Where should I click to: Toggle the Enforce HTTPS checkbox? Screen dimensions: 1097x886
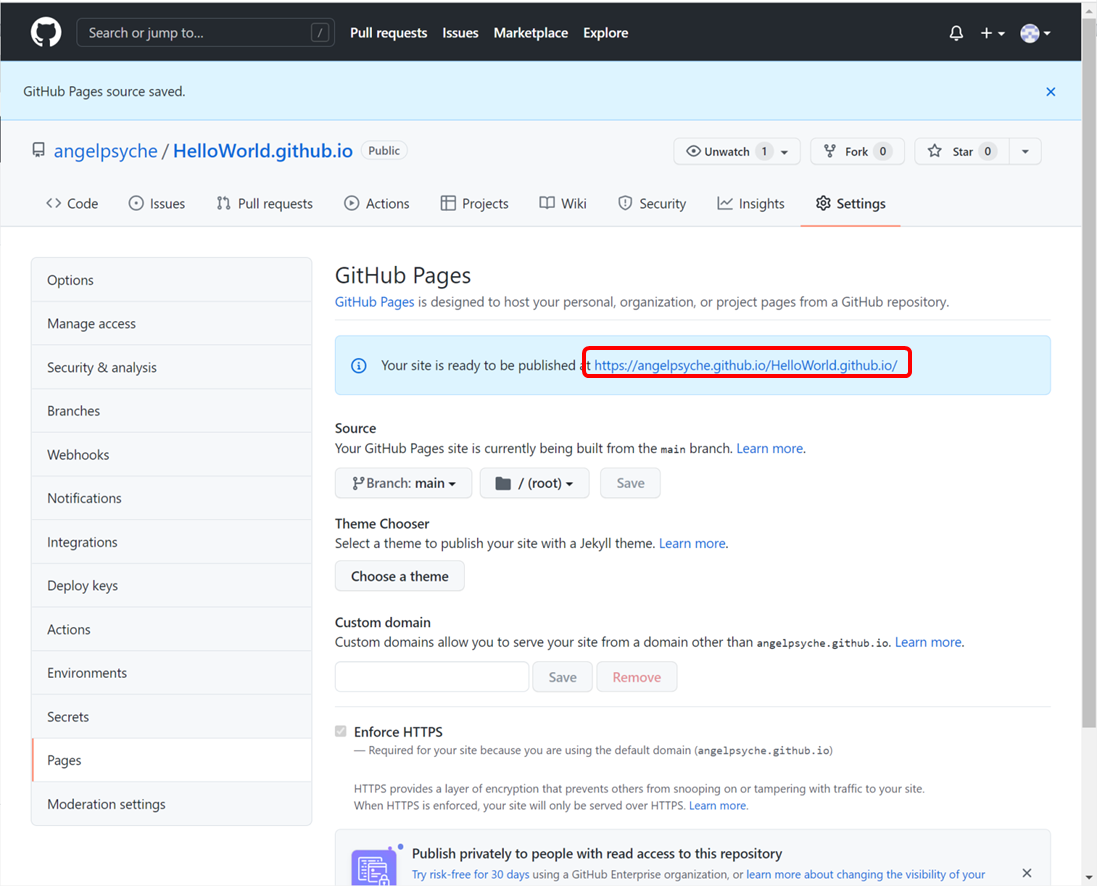(341, 731)
